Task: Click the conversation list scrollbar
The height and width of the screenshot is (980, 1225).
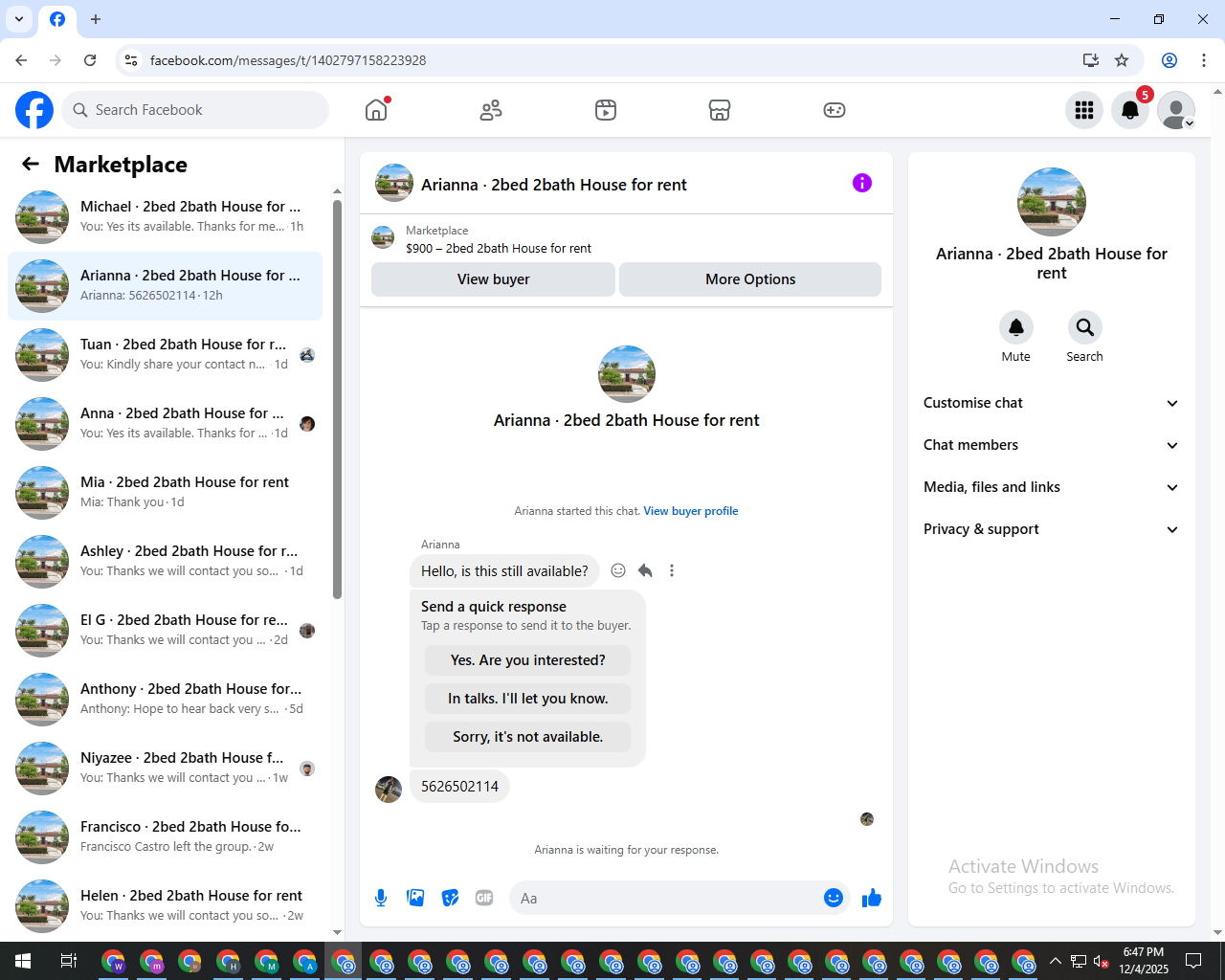Action: (337, 399)
